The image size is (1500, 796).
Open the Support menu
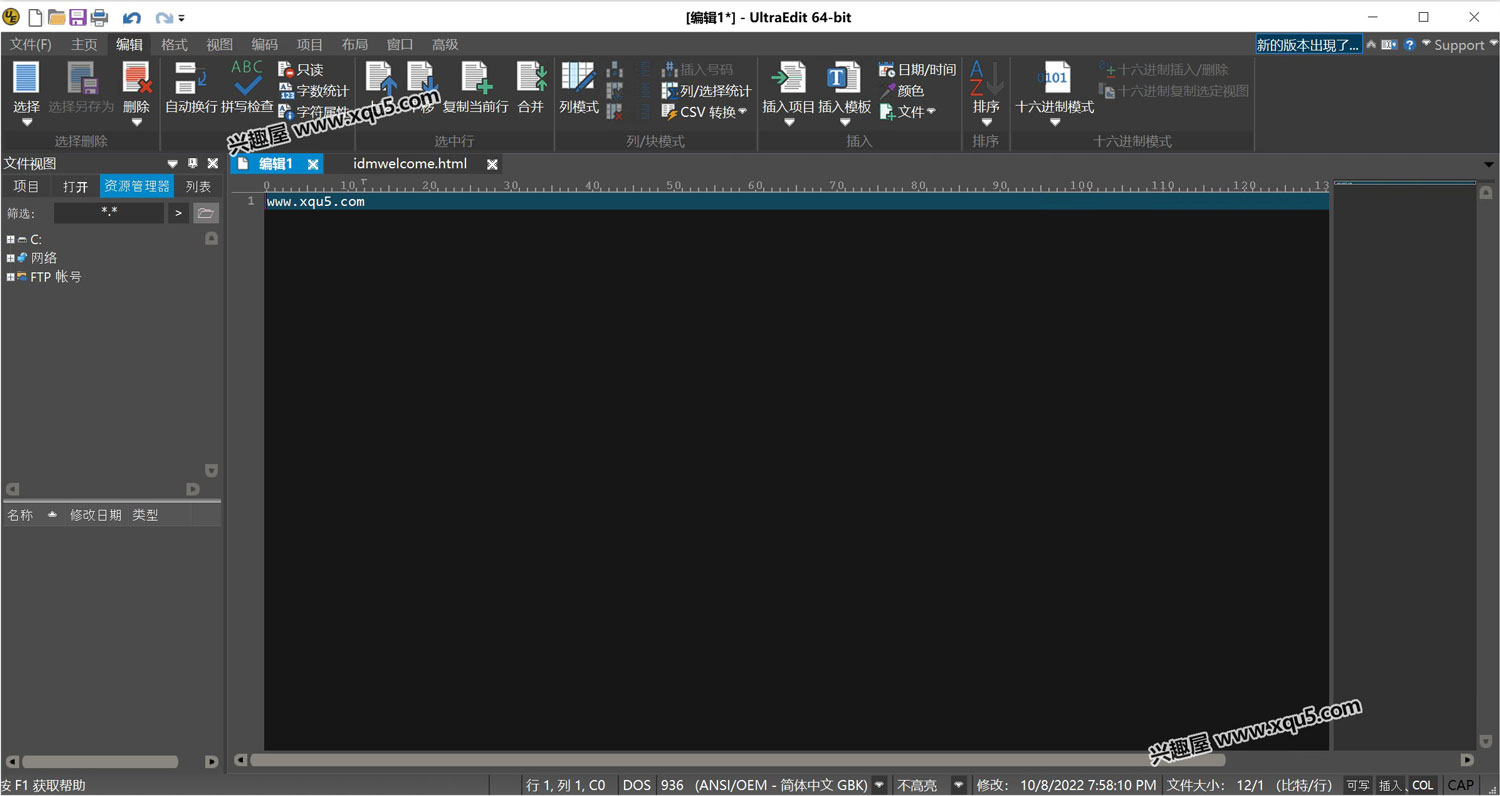(x=1460, y=45)
